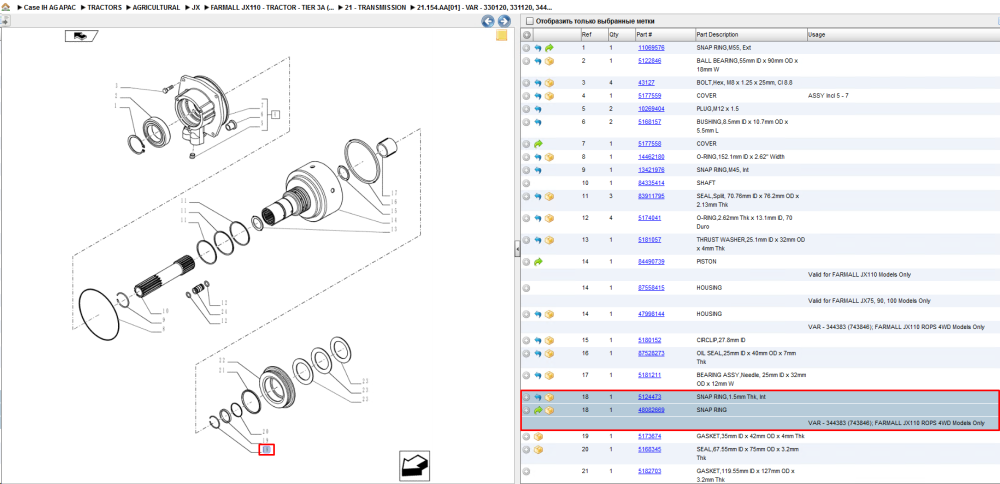Click the toolbar tool icon at diagram top-left
Viewport: 1000px width, 484px height.
(x=4, y=21)
